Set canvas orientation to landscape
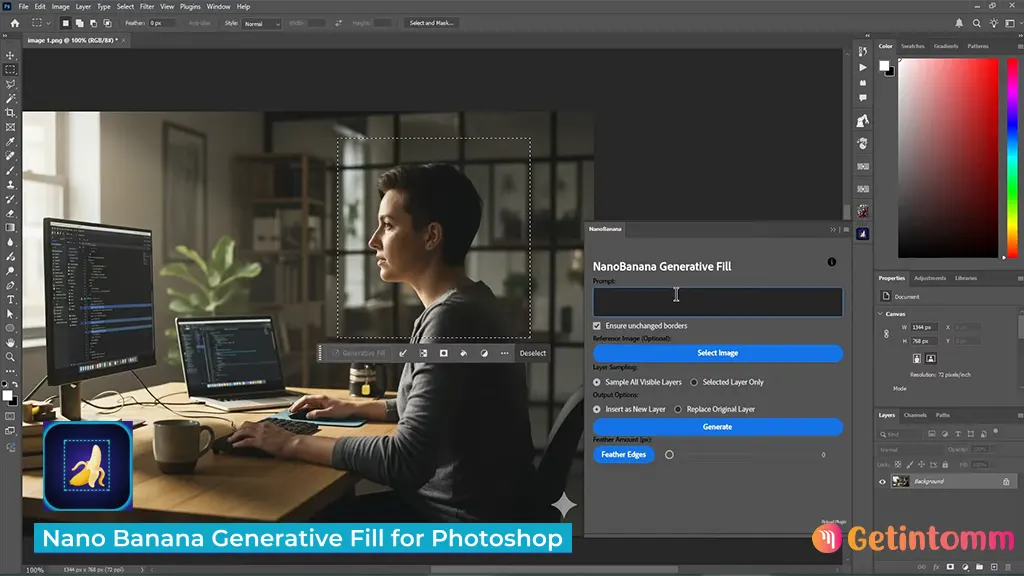Viewport: 1024px width, 576px height. point(931,359)
